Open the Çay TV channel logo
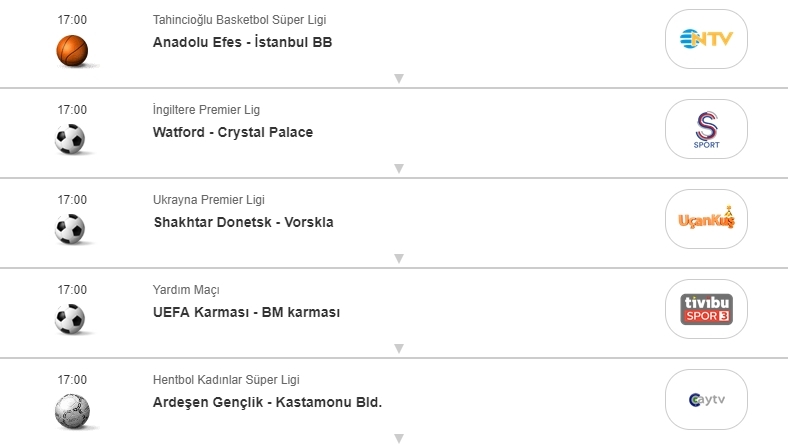This screenshot has width=788, height=445. (x=706, y=399)
